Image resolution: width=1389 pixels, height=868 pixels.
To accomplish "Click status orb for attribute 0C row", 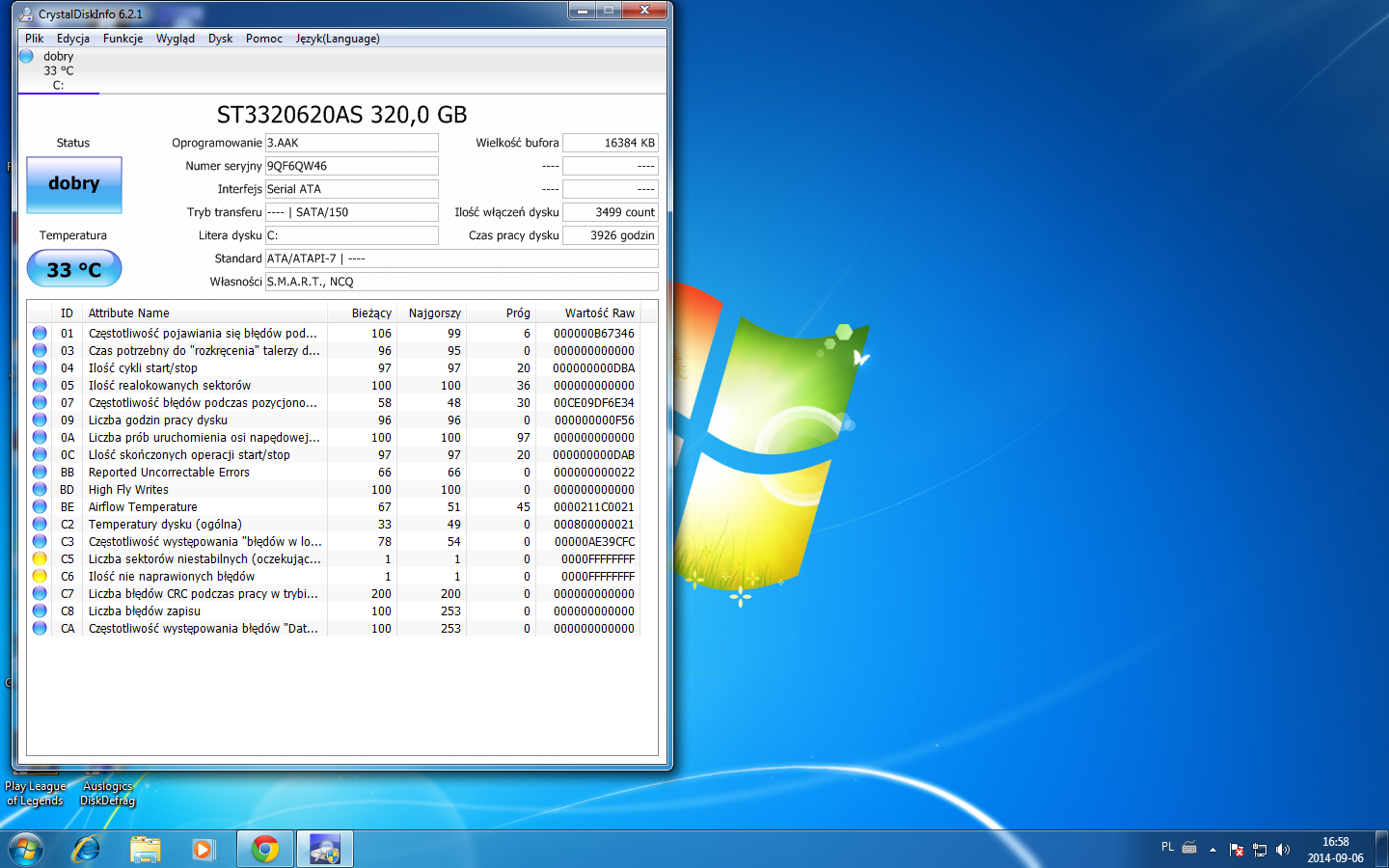I will [40, 454].
